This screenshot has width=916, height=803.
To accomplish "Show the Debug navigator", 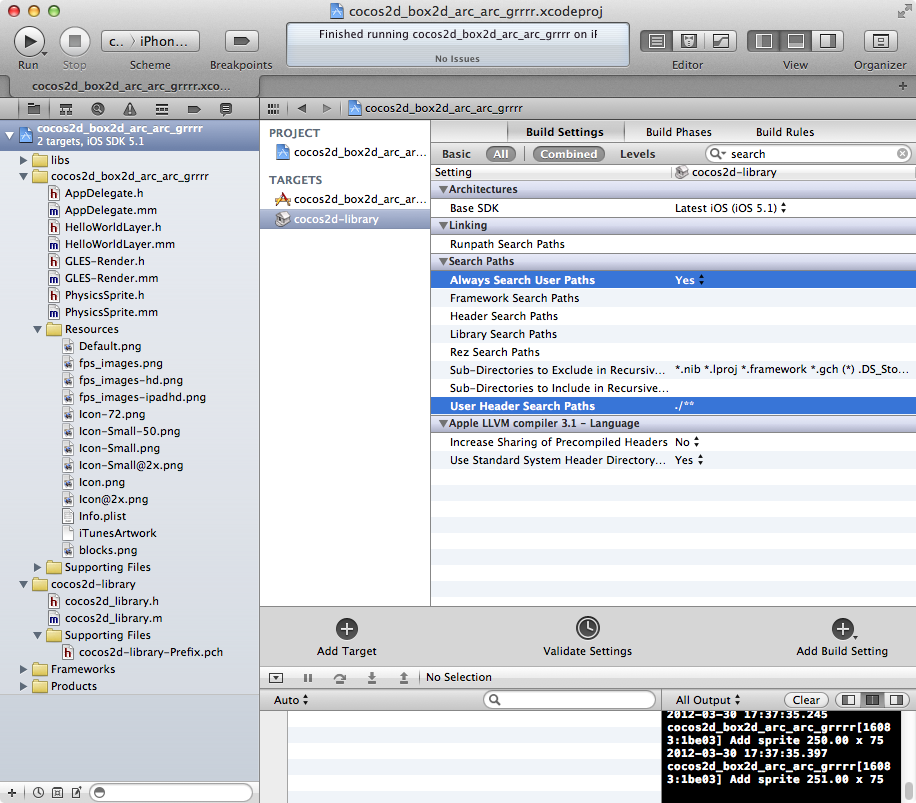I will pyautogui.click(x=162, y=109).
